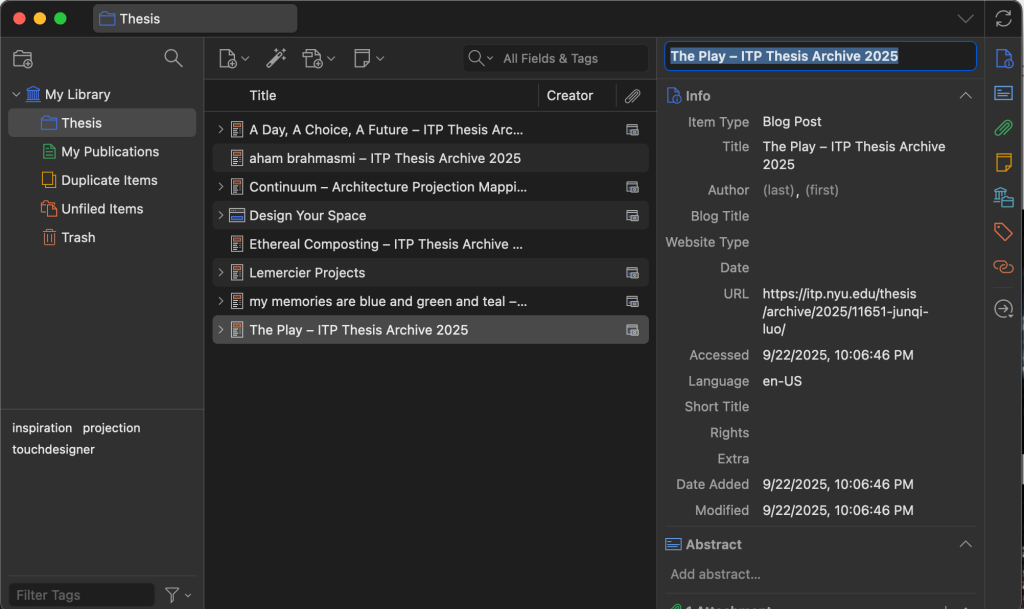
Task: Open the Tags section via side icon
Action: [x=1003, y=232]
